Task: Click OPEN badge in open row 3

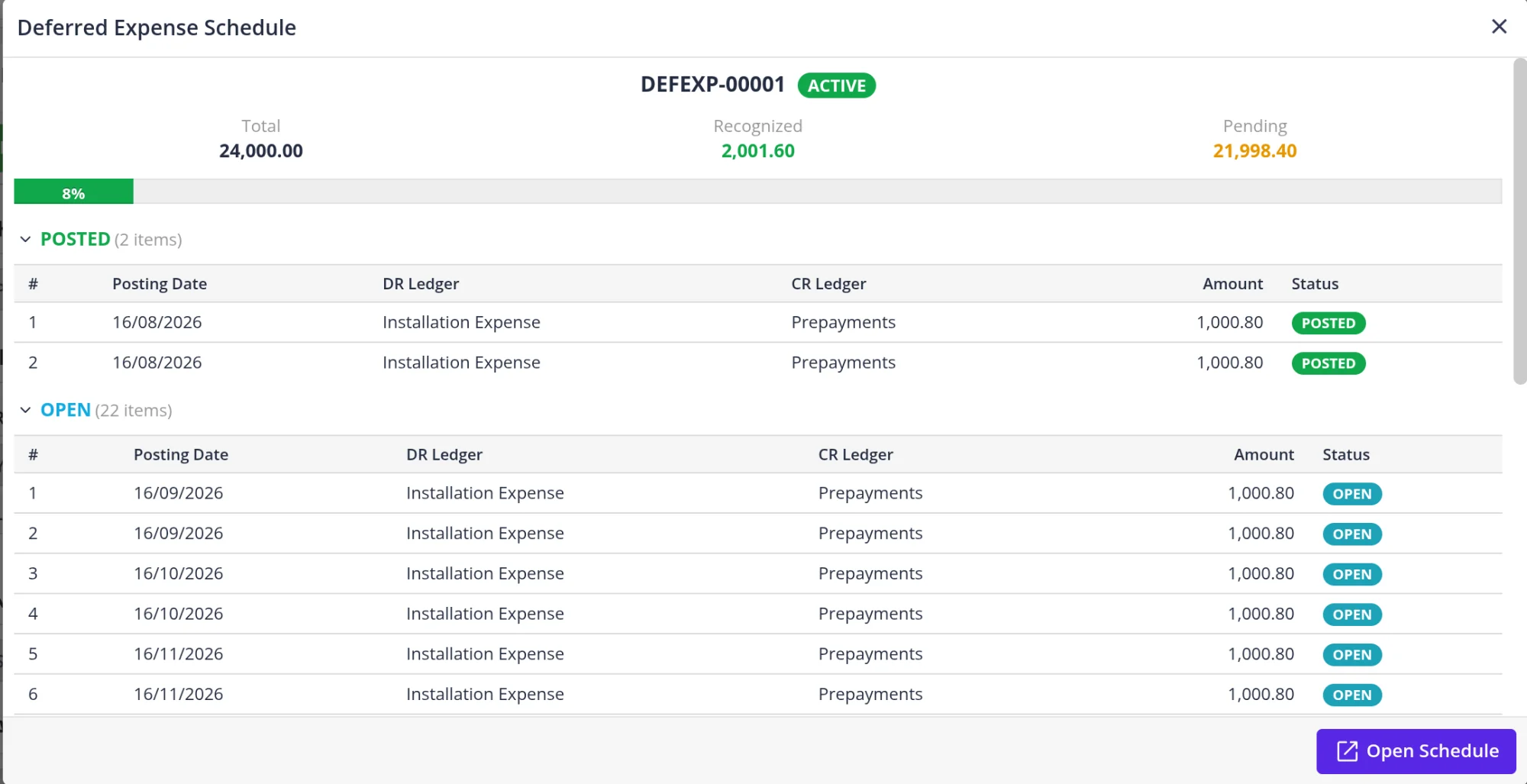Action: point(1351,575)
